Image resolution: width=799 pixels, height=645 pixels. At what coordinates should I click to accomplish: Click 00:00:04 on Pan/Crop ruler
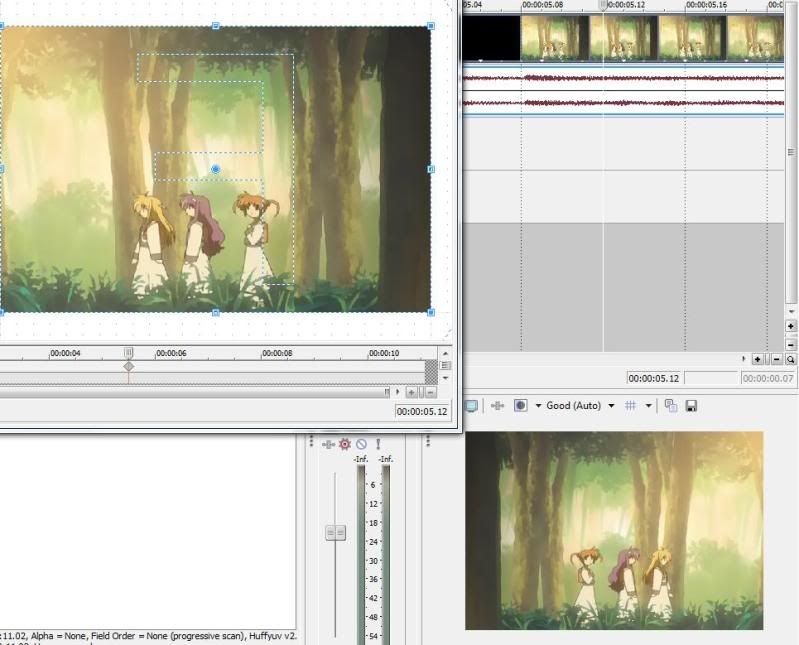coord(65,353)
